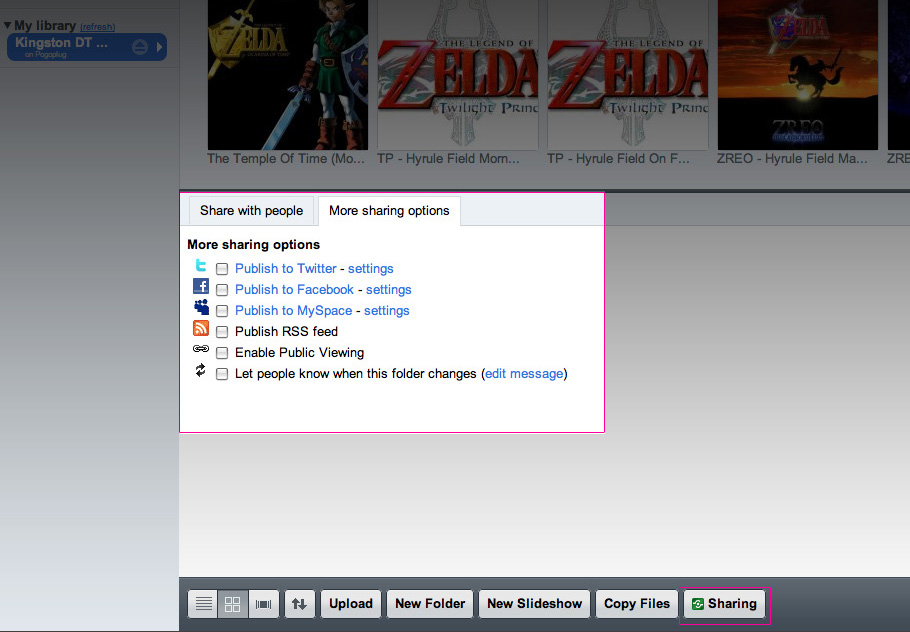The height and width of the screenshot is (632, 910).
Task: Collapse the My library tree
Action: tap(8, 25)
